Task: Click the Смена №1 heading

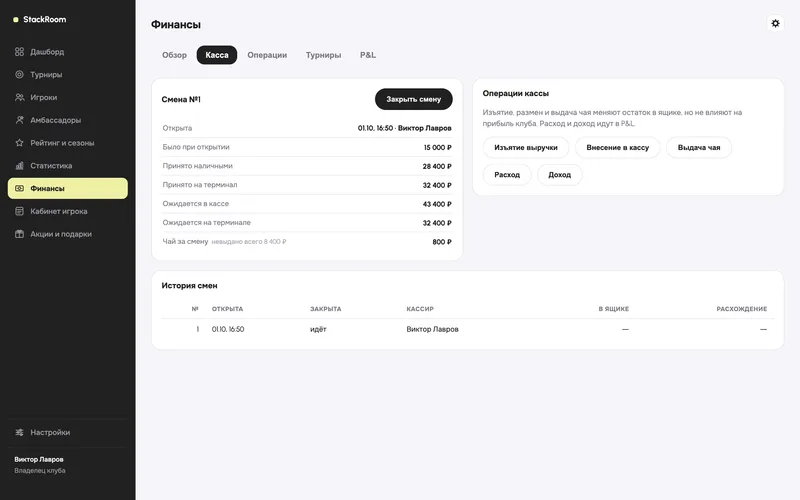Action: pos(181,99)
